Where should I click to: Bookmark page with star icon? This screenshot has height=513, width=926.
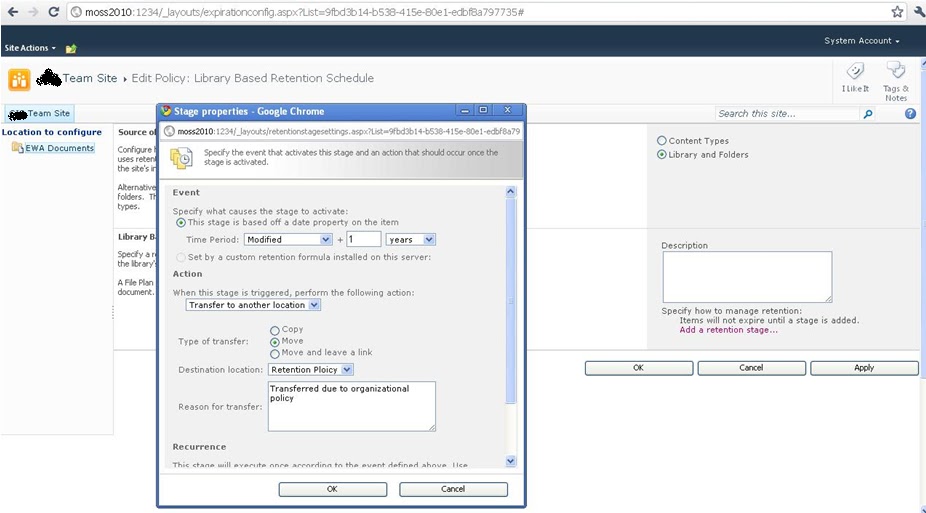897,12
